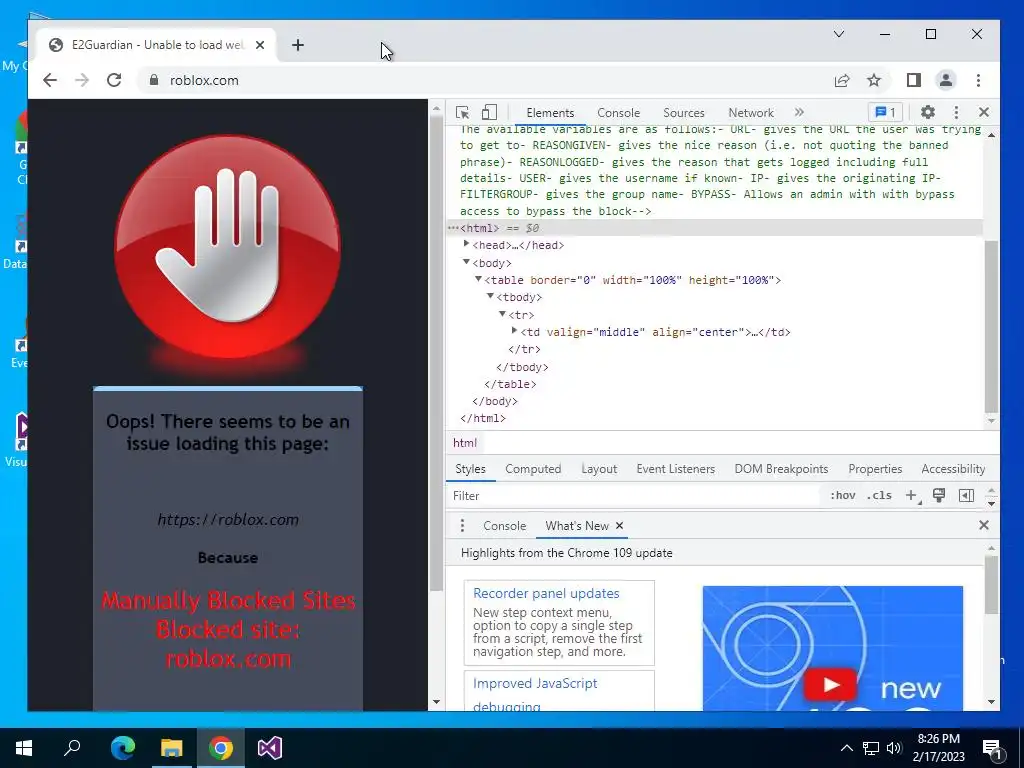
Task: Select the closing </html> line
Action: 483,419
